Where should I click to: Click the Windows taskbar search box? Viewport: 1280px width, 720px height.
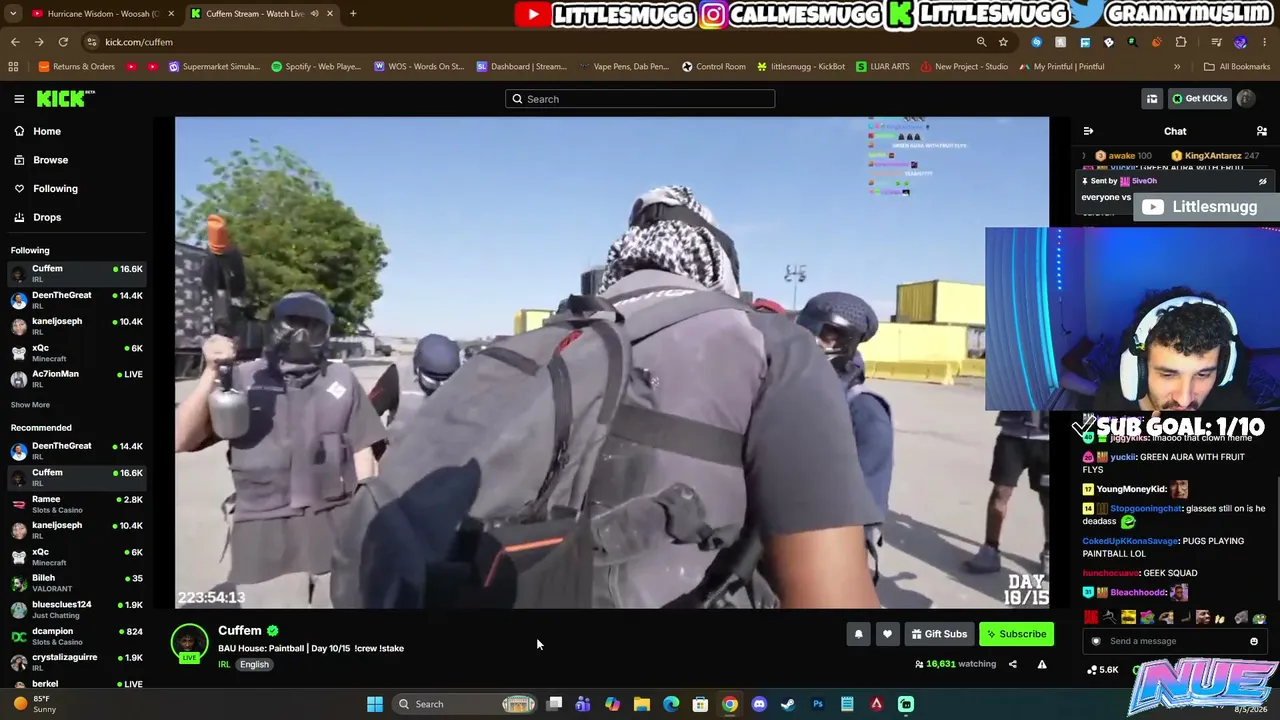466,704
